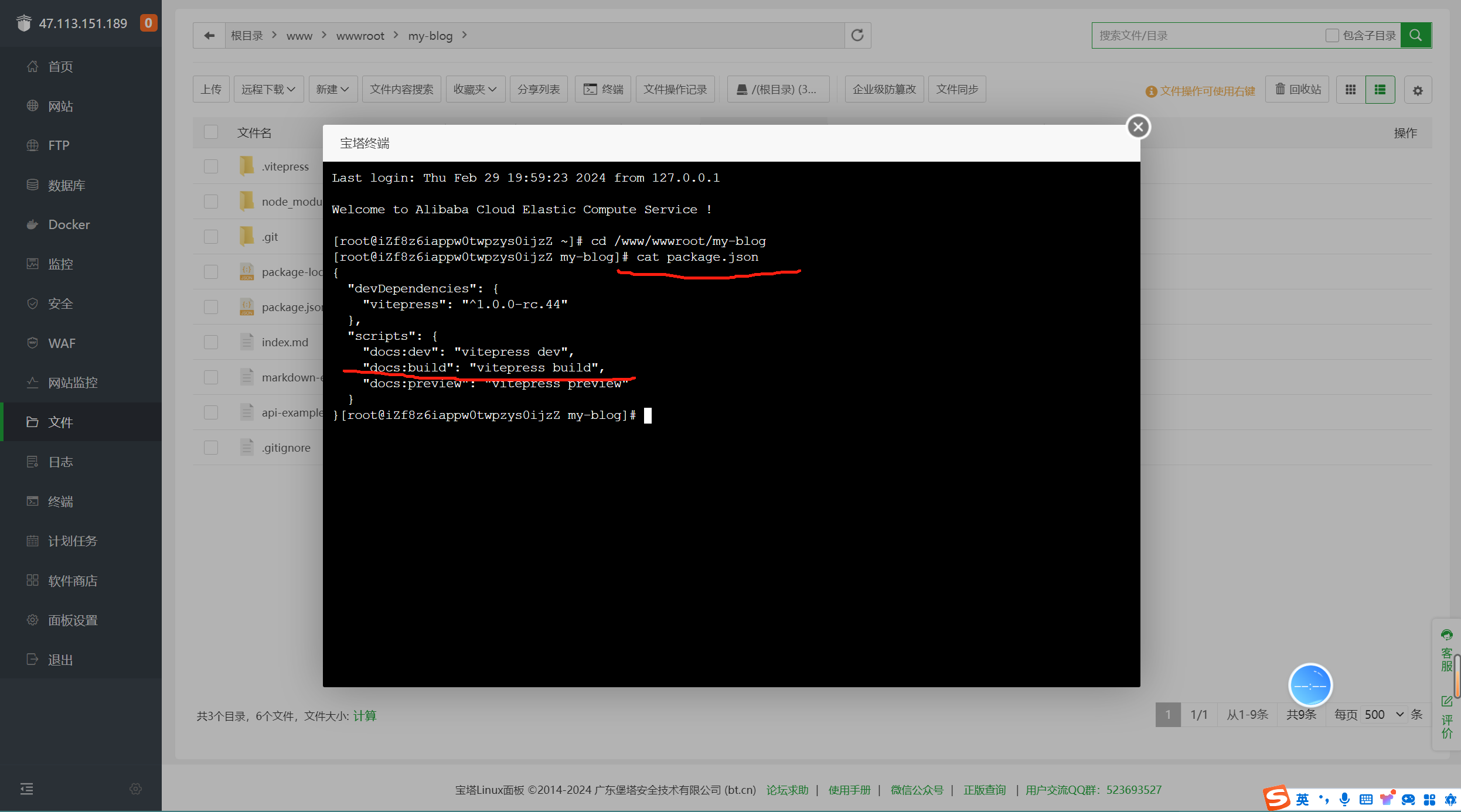Open Sogou soft keyboard icon
The image size is (1461, 812).
(x=1366, y=799)
